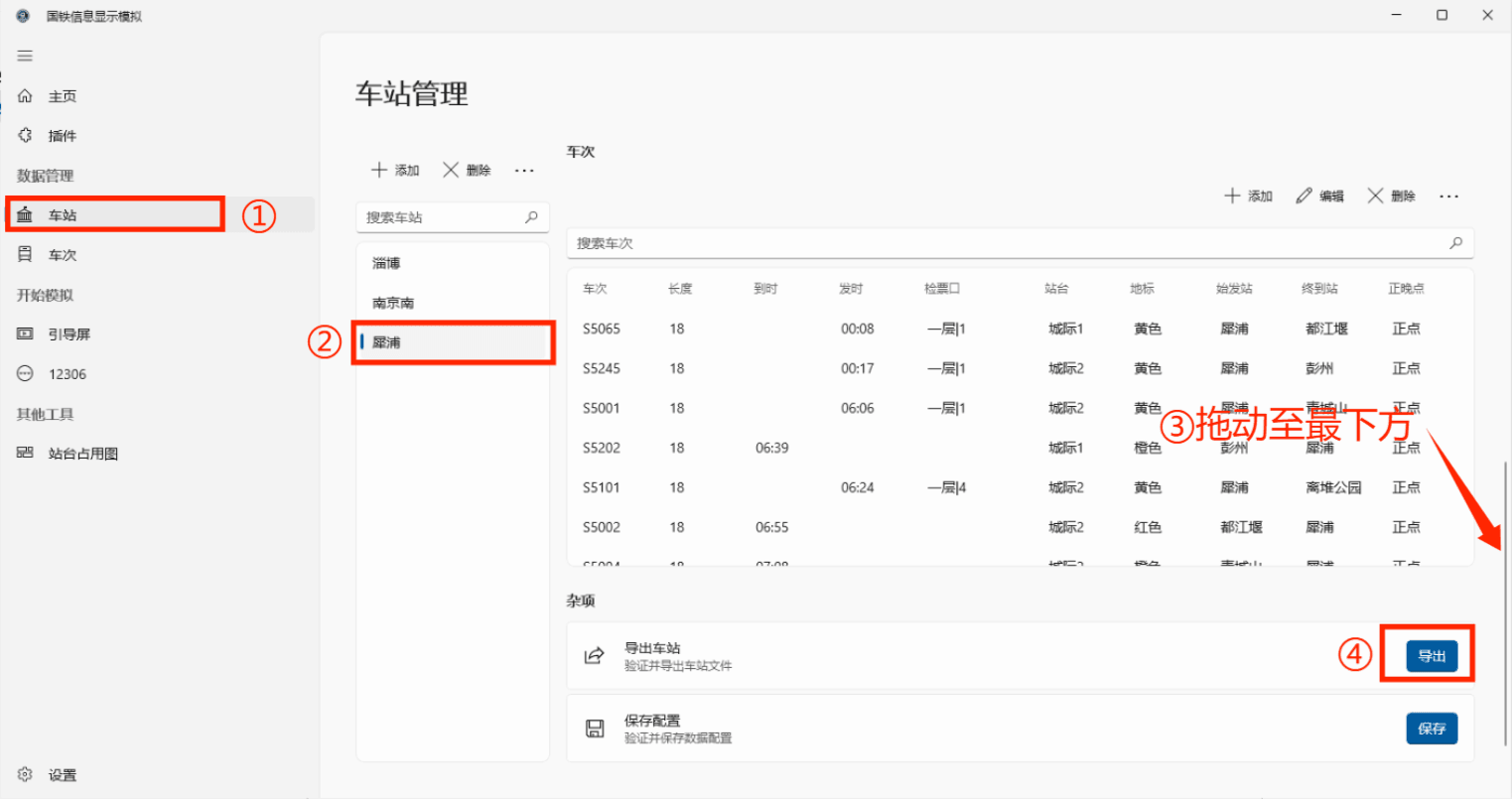Click in the 搜索车次 search field

(1008, 243)
